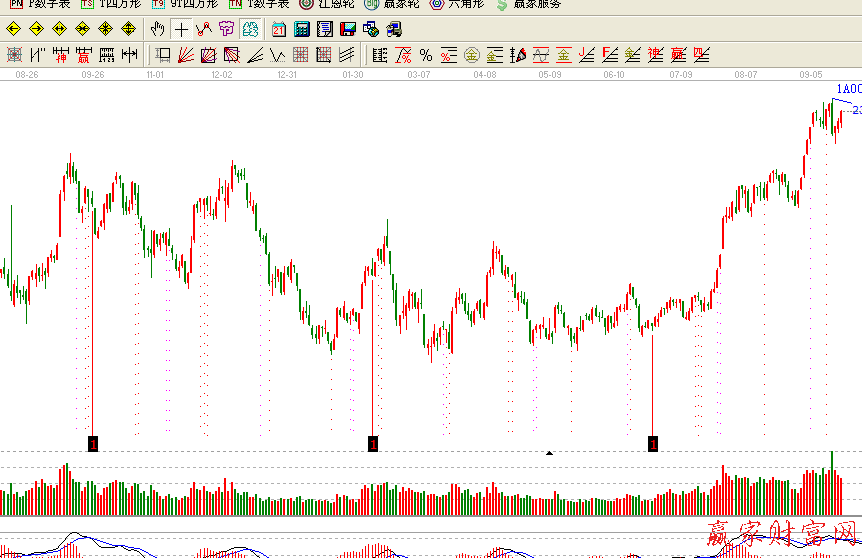Click the small black triangle above volume panel
Image resolution: width=862 pixels, height=558 pixels.
549,453
